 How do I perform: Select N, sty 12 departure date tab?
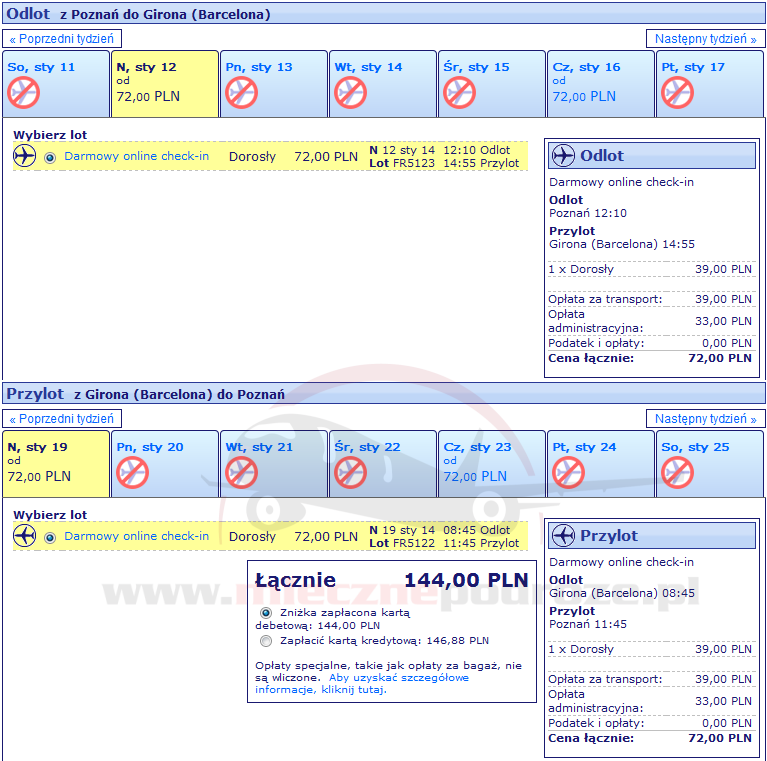coord(164,84)
